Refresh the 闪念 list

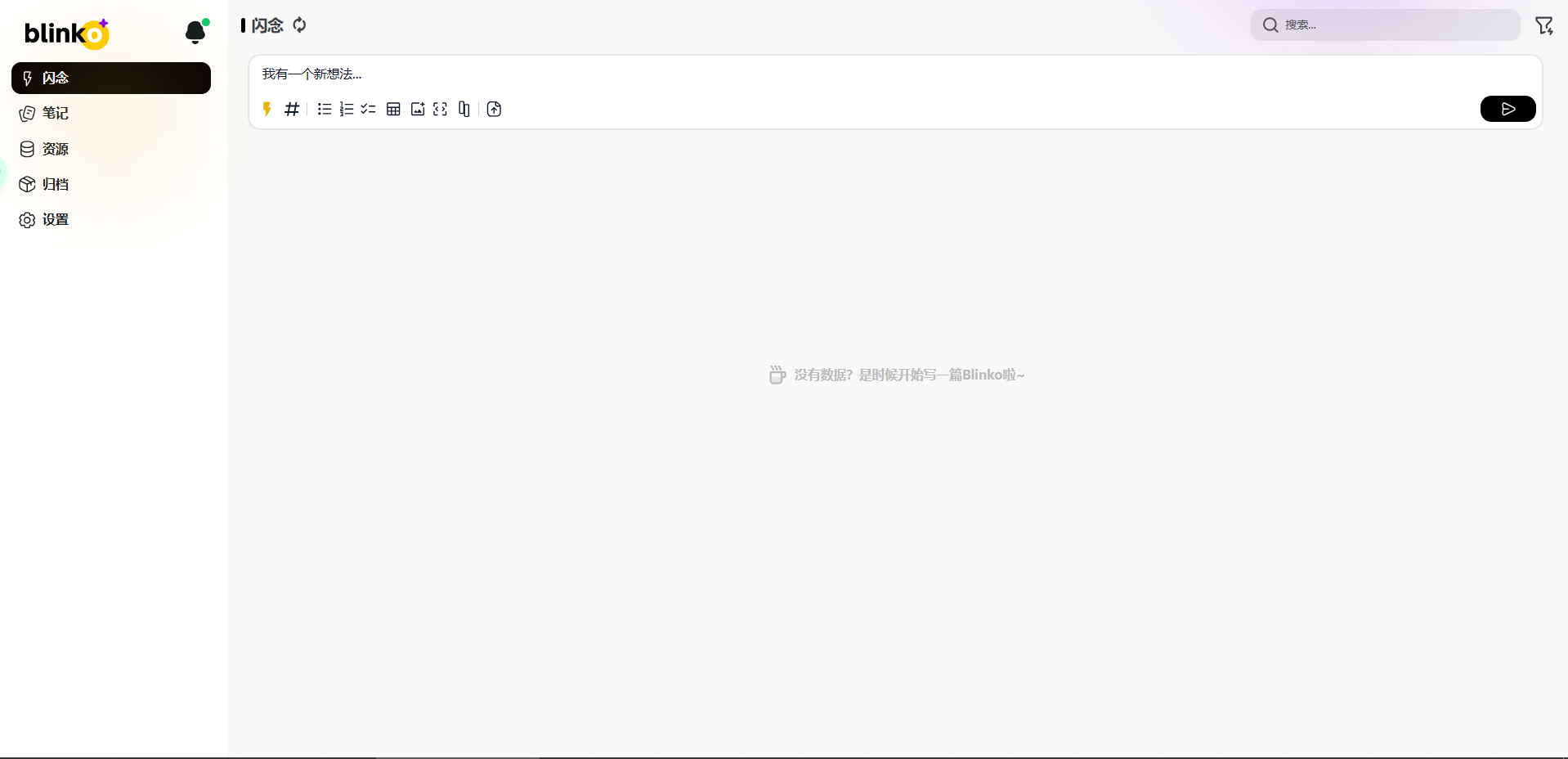[300, 25]
